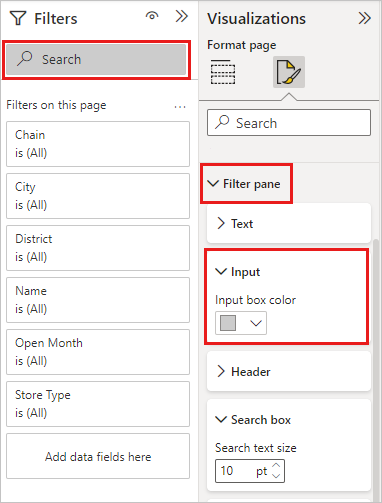Decrease Search text size with down arrow
The height and width of the screenshot is (503, 382).
(x=276, y=476)
